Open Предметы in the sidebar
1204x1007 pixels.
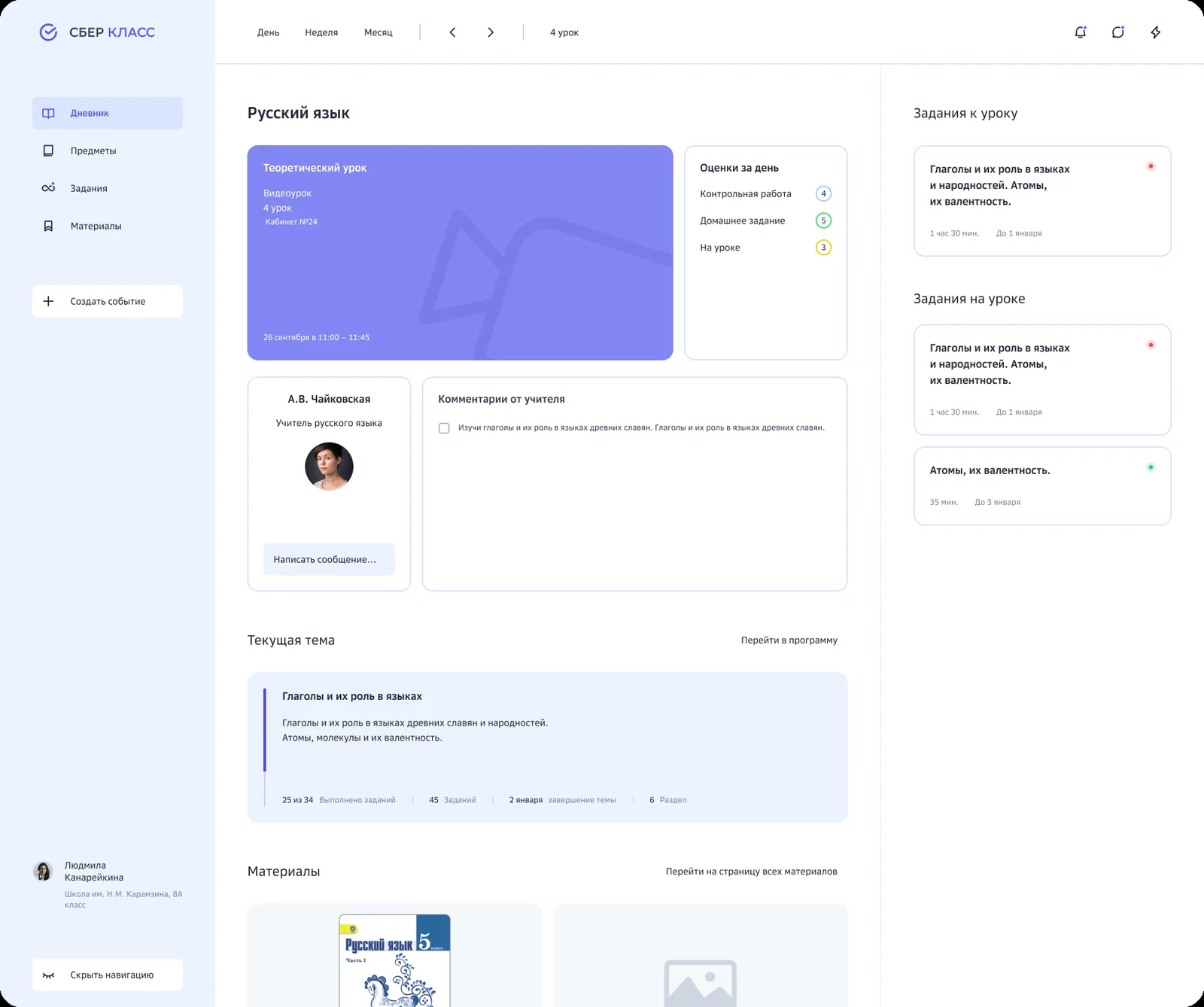coord(108,151)
